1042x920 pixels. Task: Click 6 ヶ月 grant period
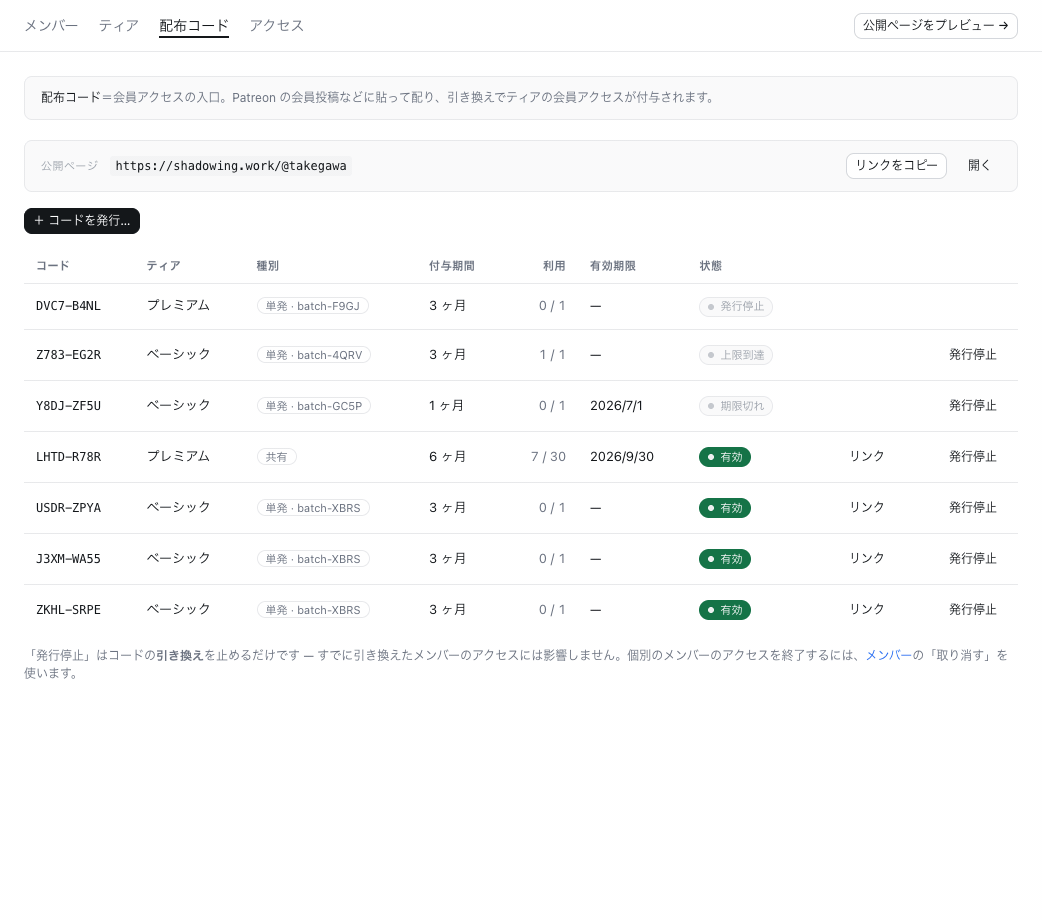pos(447,457)
